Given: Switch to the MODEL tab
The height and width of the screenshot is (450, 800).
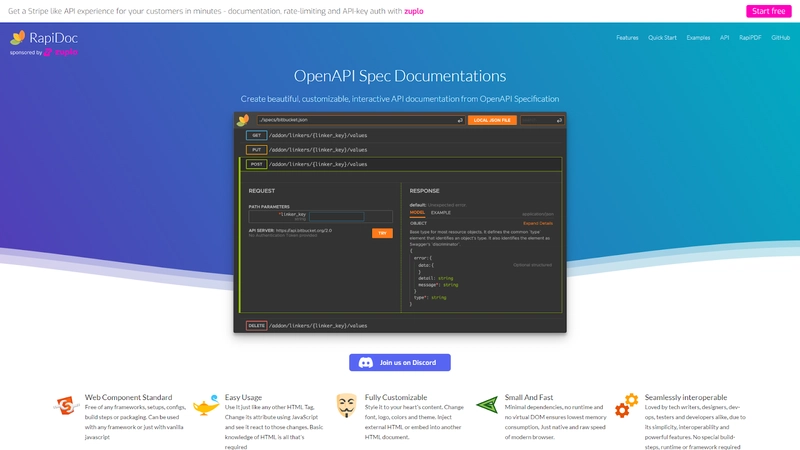Looking at the screenshot, I should coord(417,213).
